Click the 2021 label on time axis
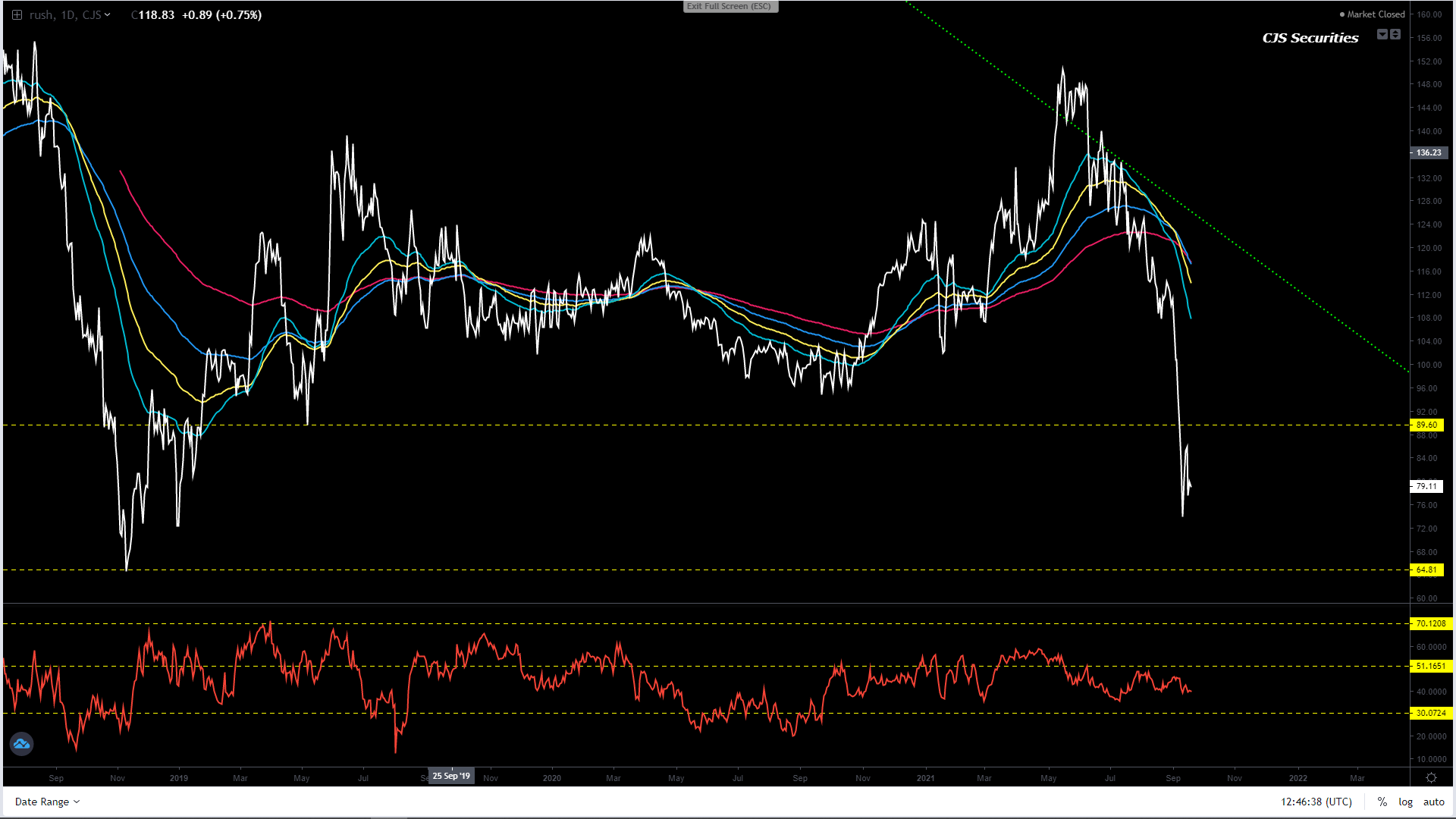The height and width of the screenshot is (819, 1456). 925,778
